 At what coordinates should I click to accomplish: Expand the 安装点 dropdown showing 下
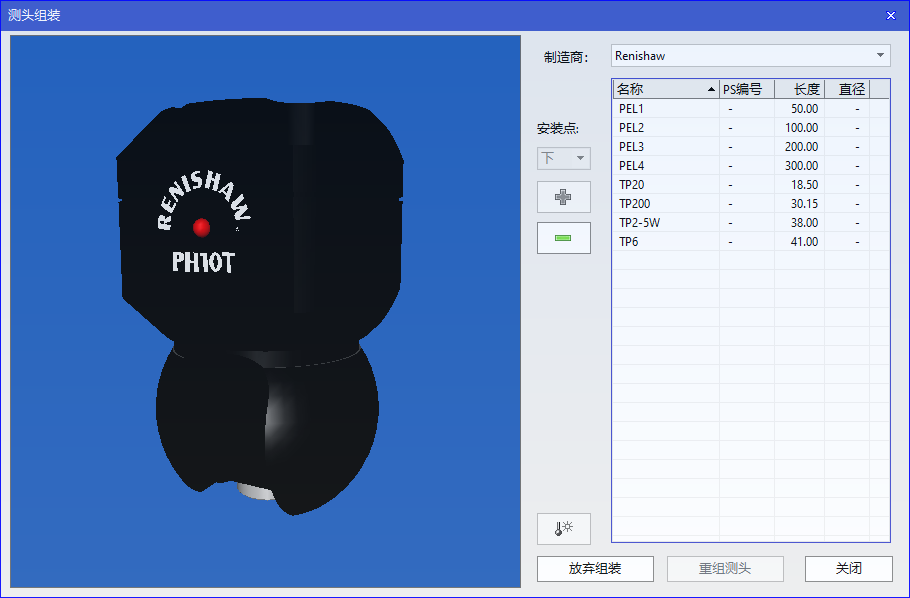(564, 158)
